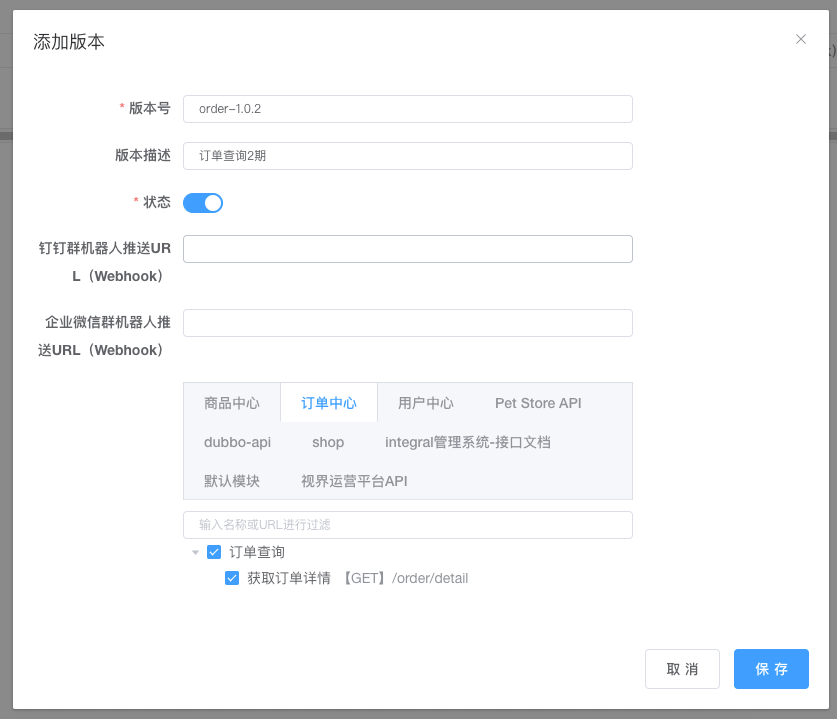Screen dimensions: 837x719
Task: Select the shop tab
Action: [328, 442]
